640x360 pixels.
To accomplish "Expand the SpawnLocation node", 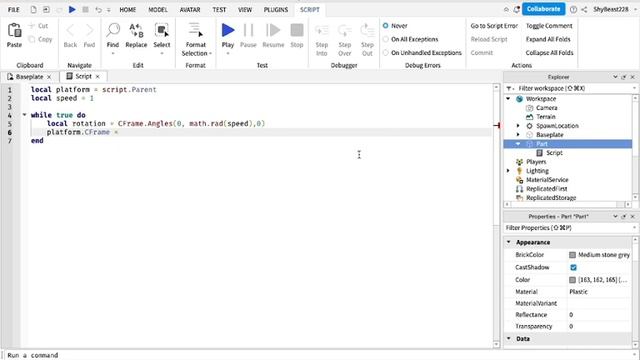I will tap(518, 126).
